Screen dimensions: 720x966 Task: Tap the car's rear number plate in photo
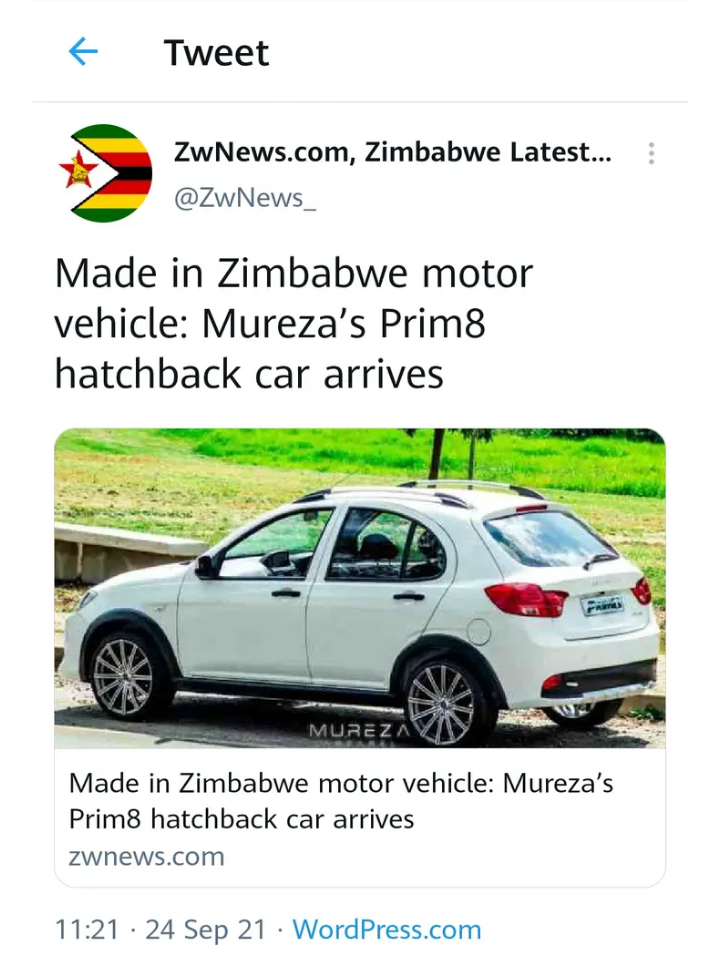pos(603,606)
